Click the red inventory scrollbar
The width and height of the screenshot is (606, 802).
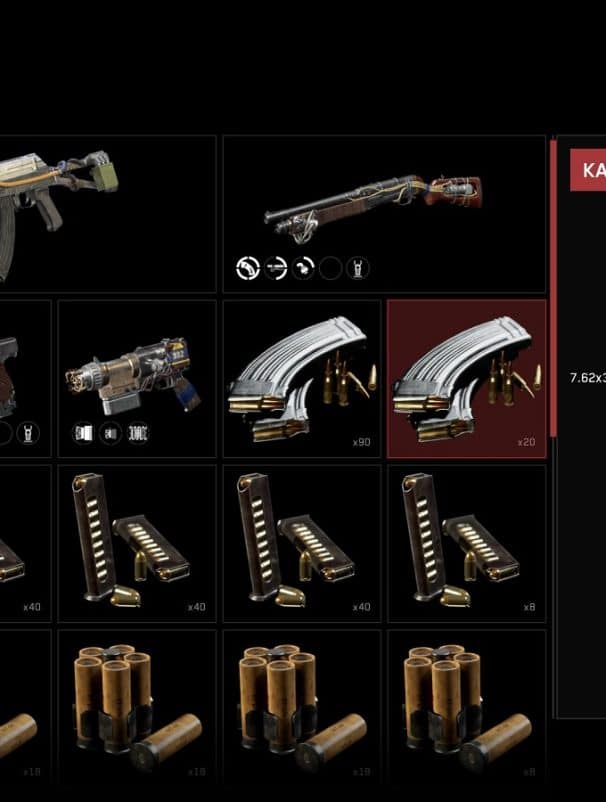[x=553, y=288]
